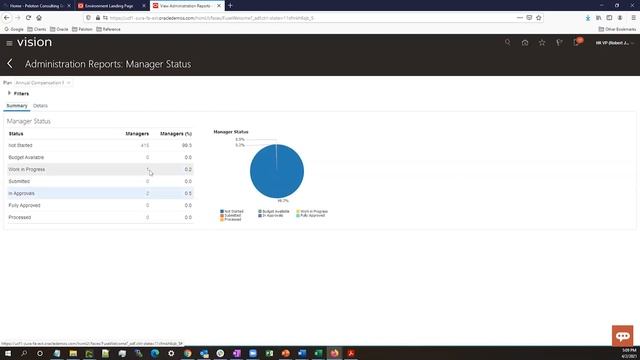Open the Google bookmark
This screenshot has width=640, height=360.
(14, 29)
